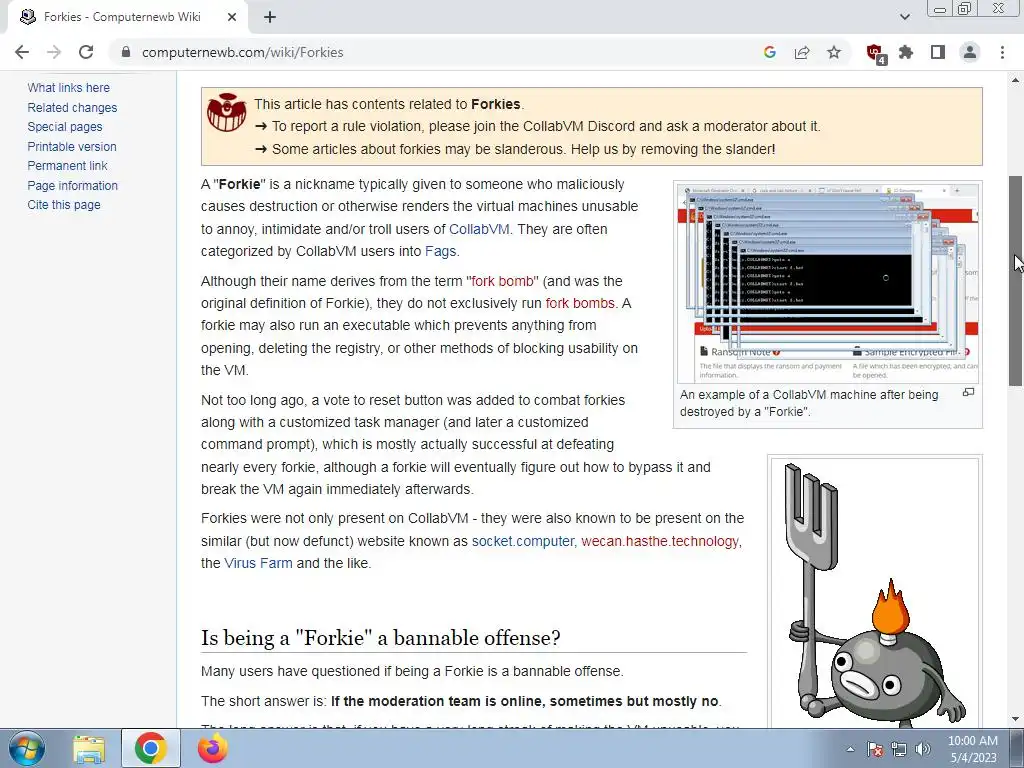Open wecan.hasthe.technology link
The image size is (1024, 768).
click(x=660, y=541)
